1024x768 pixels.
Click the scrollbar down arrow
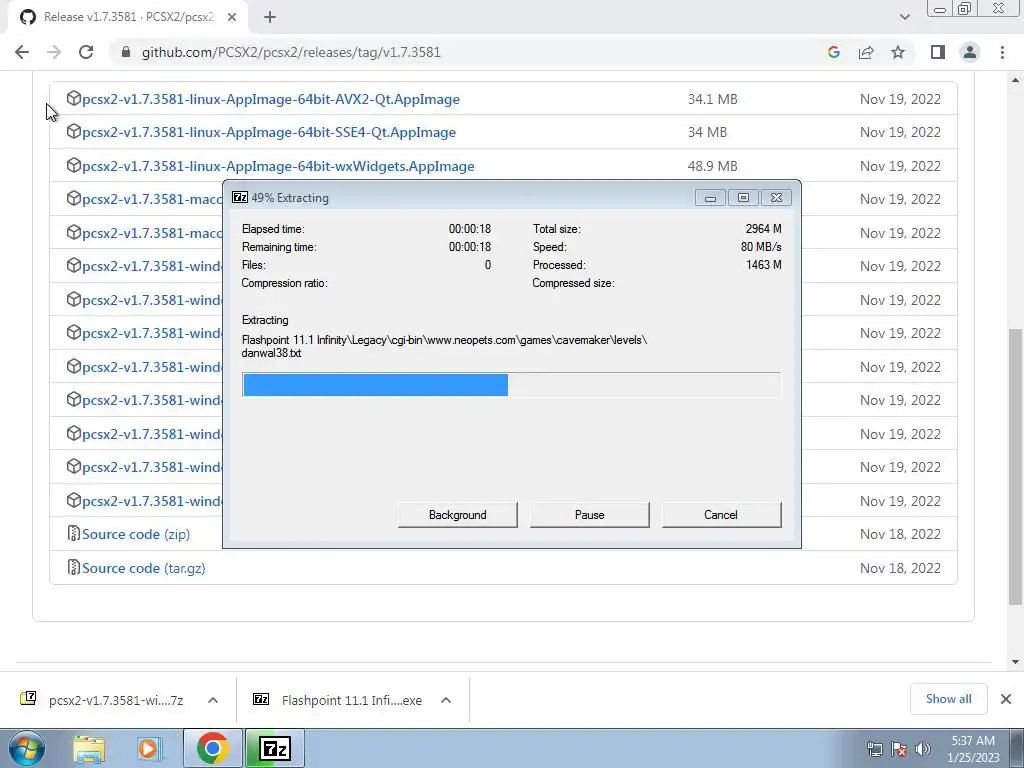tap(1016, 662)
